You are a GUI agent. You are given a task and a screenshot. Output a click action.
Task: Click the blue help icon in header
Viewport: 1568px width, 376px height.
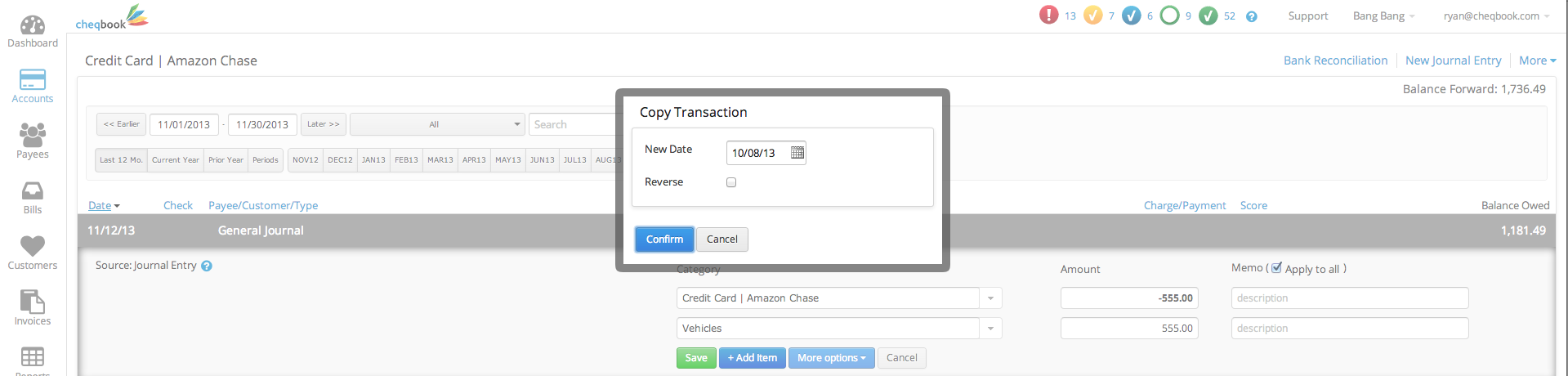(1251, 16)
